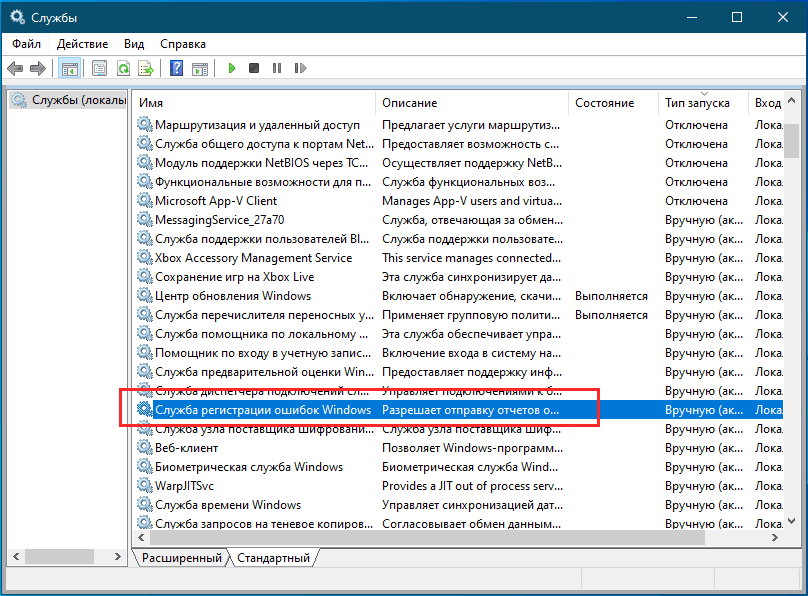Click the Start service play icon
The image size is (808, 596).
231,69
